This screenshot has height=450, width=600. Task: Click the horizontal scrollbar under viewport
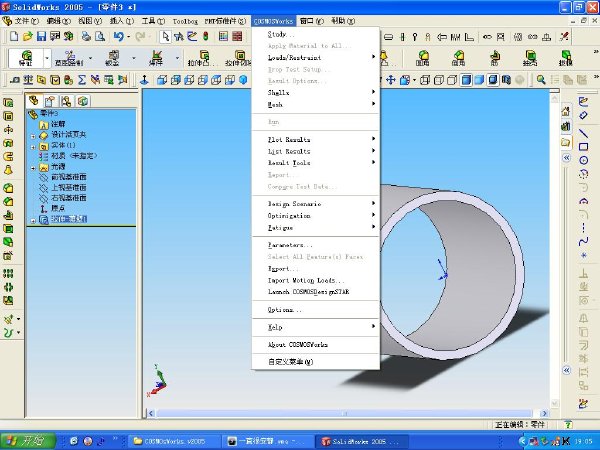click(x=344, y=413)
